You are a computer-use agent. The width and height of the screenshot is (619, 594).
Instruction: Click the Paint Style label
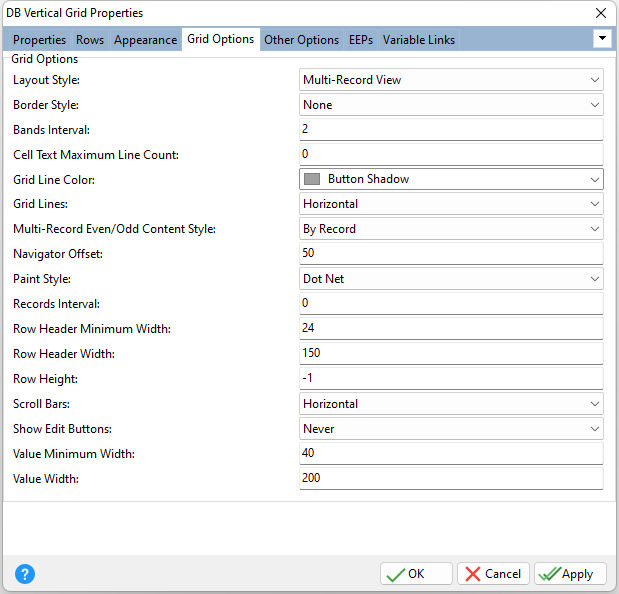42,279
